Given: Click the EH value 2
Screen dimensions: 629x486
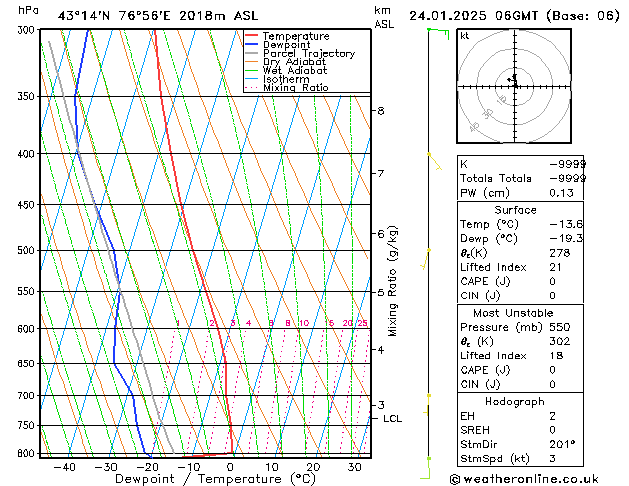Looking at the screenshot, I should click(x=552, y=416).
